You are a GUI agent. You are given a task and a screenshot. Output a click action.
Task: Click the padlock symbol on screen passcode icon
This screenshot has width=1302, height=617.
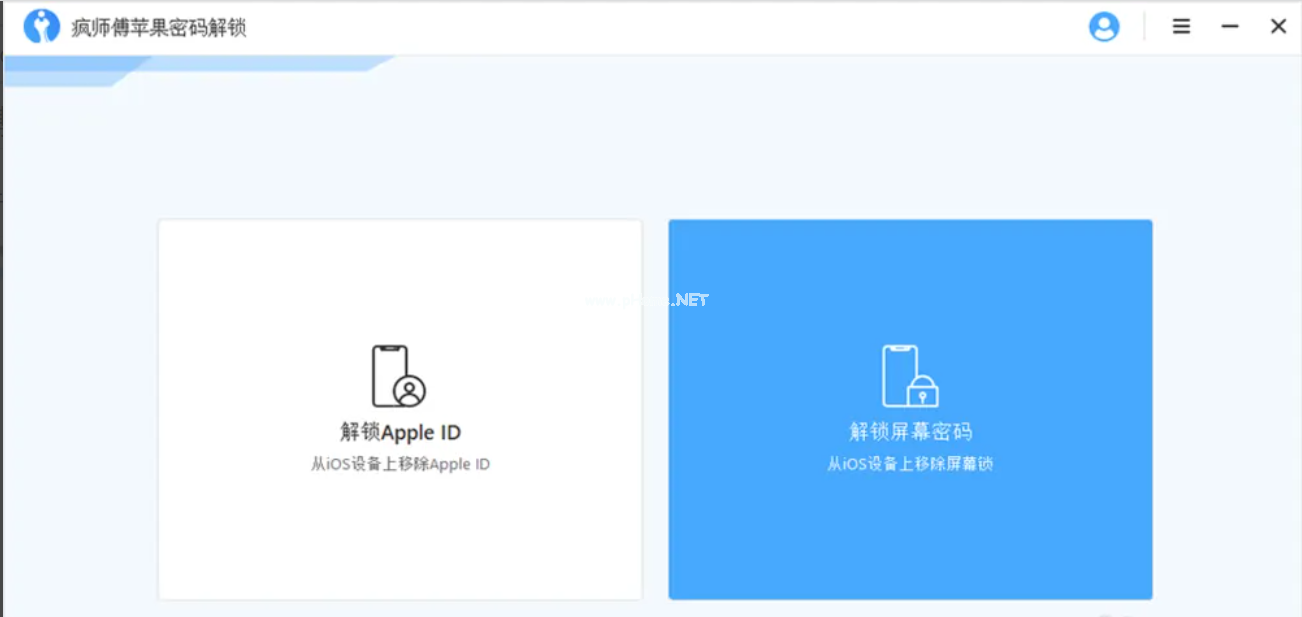coord(923,391)
